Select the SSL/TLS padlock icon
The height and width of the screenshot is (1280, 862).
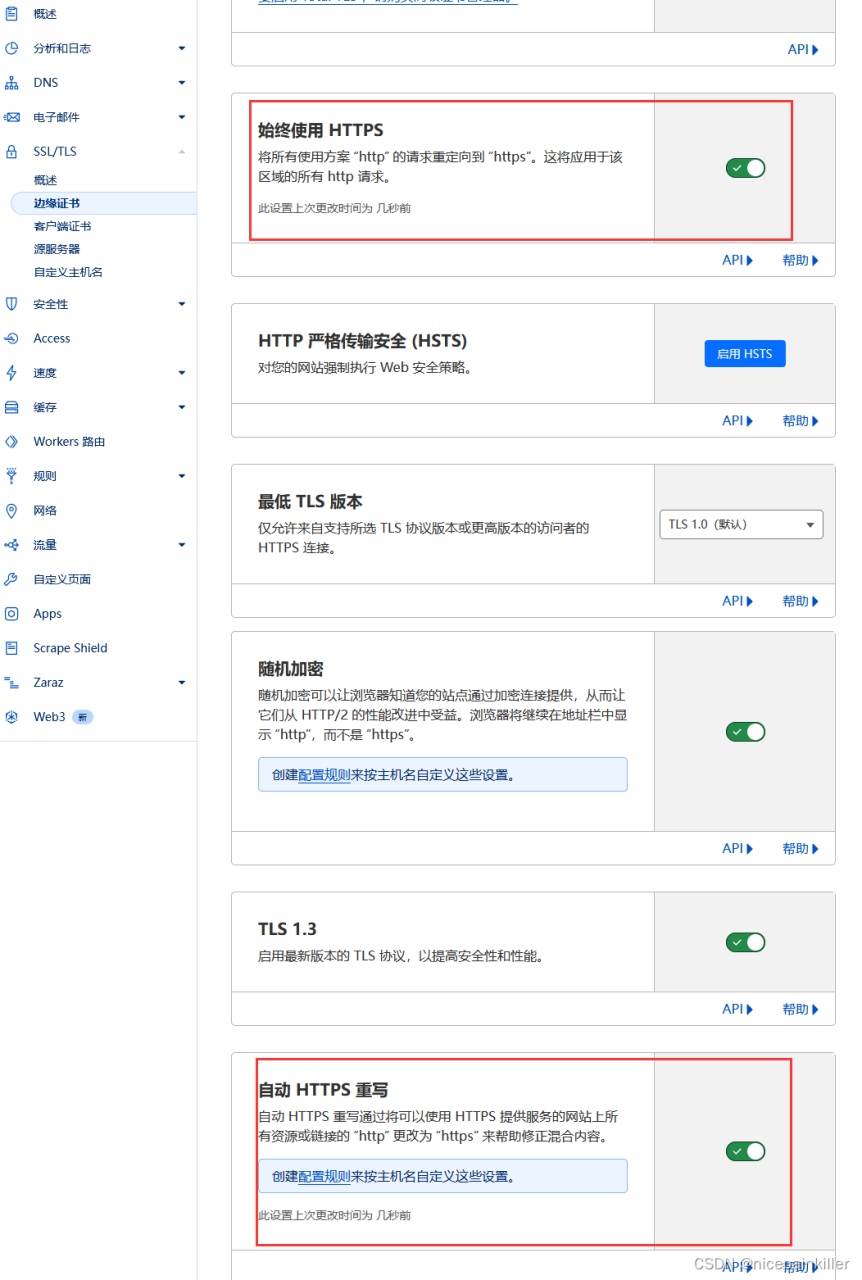(x=14, y=151)
